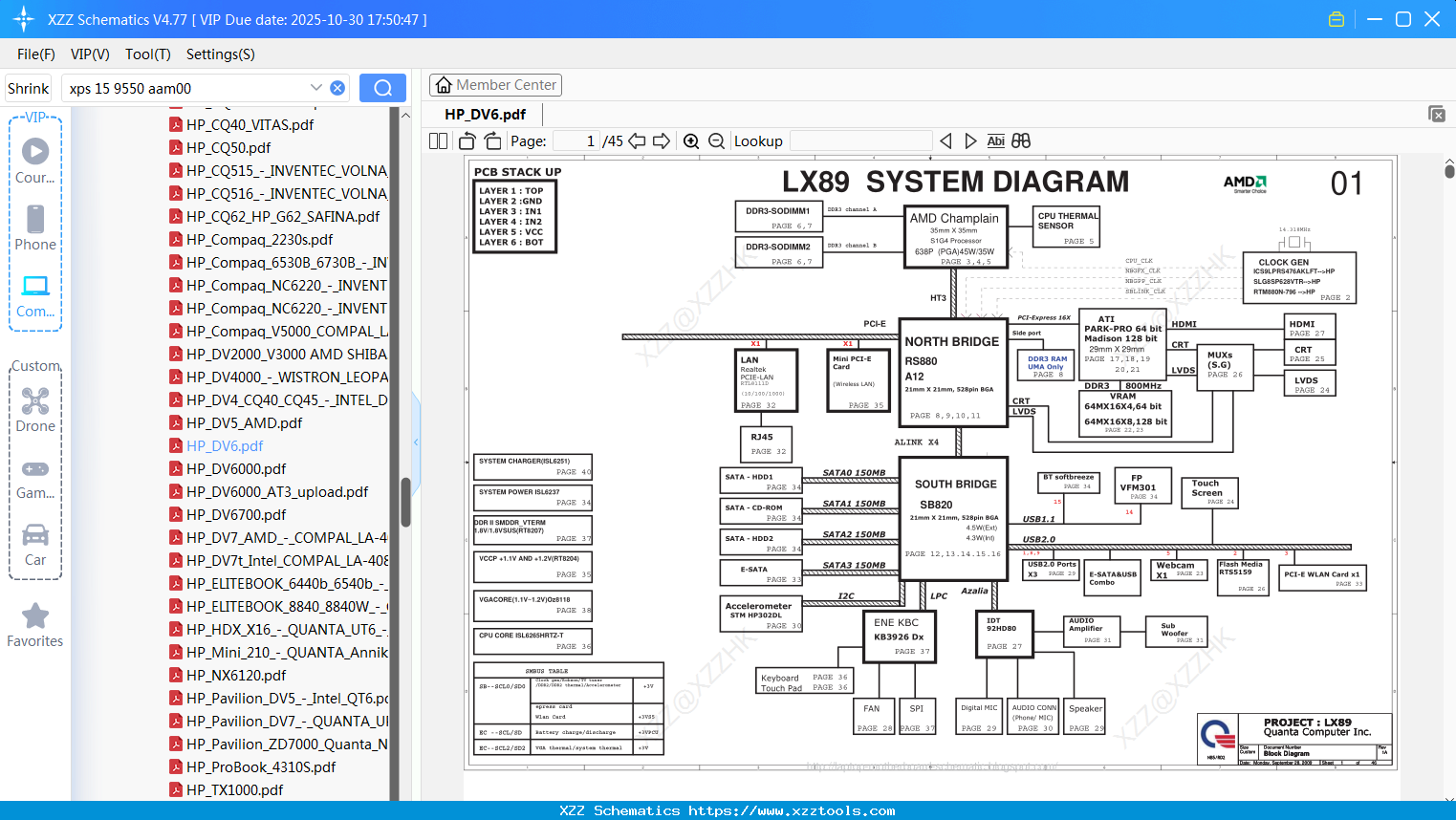Image resolution: width=1456 pixels, height=820 pixels.
Task: Open HP_CQ40_VITAS.pdf in the list
Action: click(x=250, y=125)
